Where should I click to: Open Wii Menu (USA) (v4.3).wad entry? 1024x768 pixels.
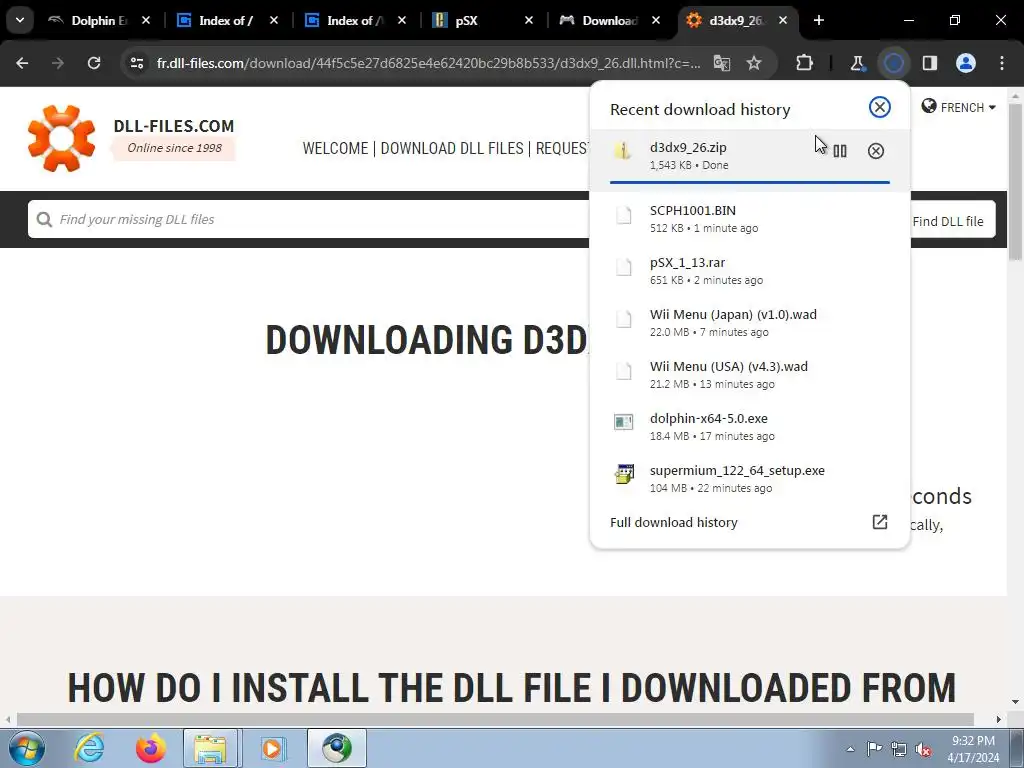750,375
